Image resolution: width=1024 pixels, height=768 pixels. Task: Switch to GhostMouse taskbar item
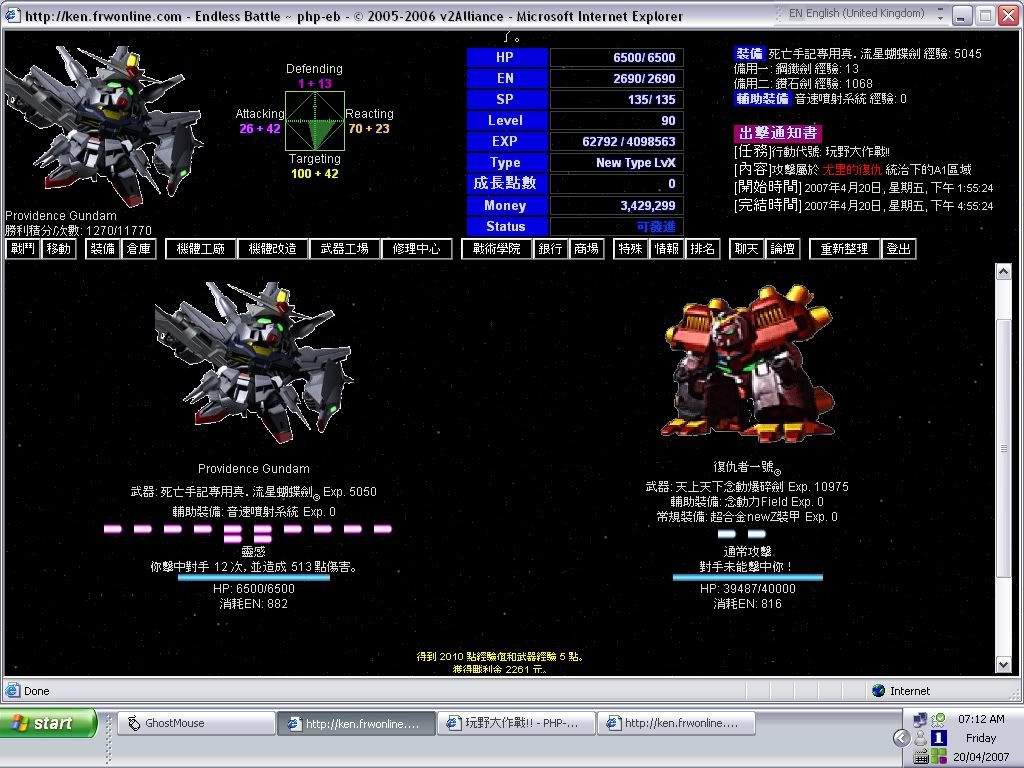195,723
